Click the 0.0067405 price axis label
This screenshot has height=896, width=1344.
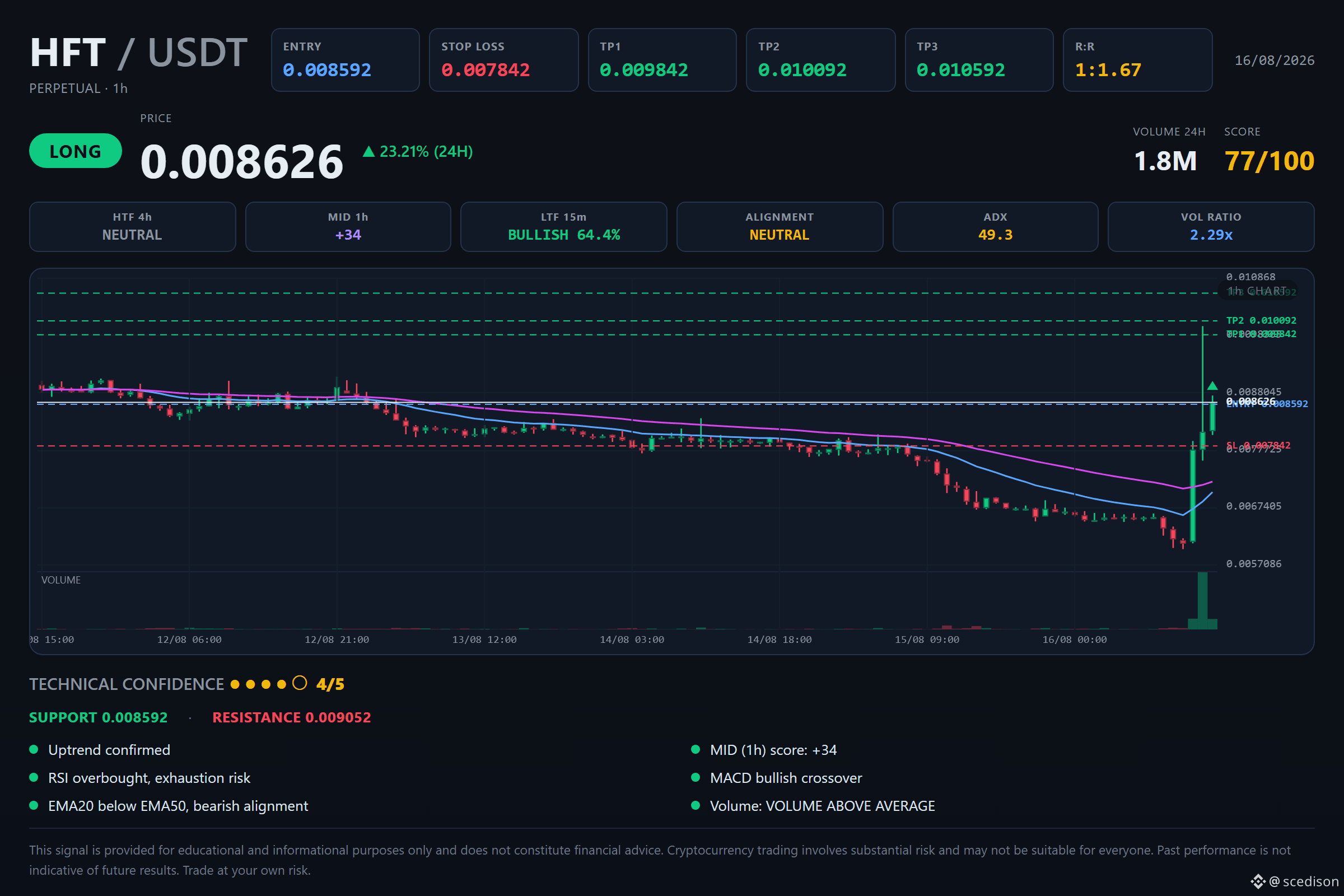coord(1253,506)
